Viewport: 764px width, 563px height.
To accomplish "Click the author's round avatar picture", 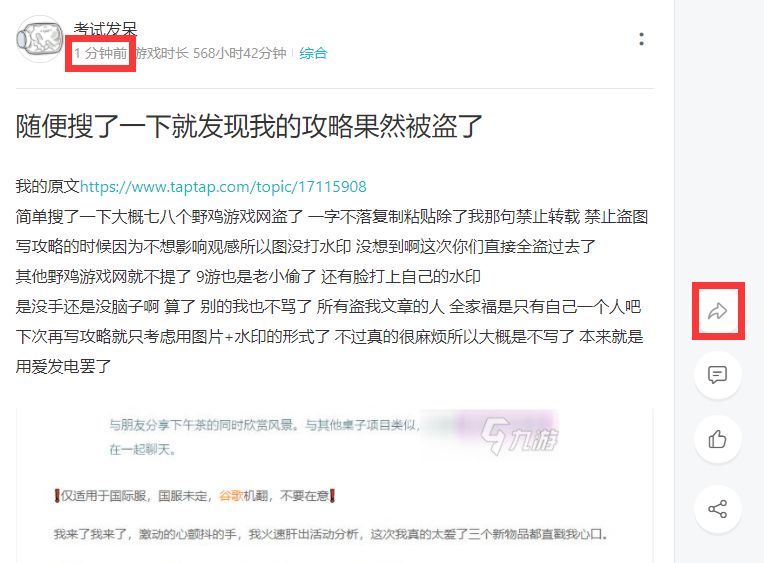I will tap(40, 39).
